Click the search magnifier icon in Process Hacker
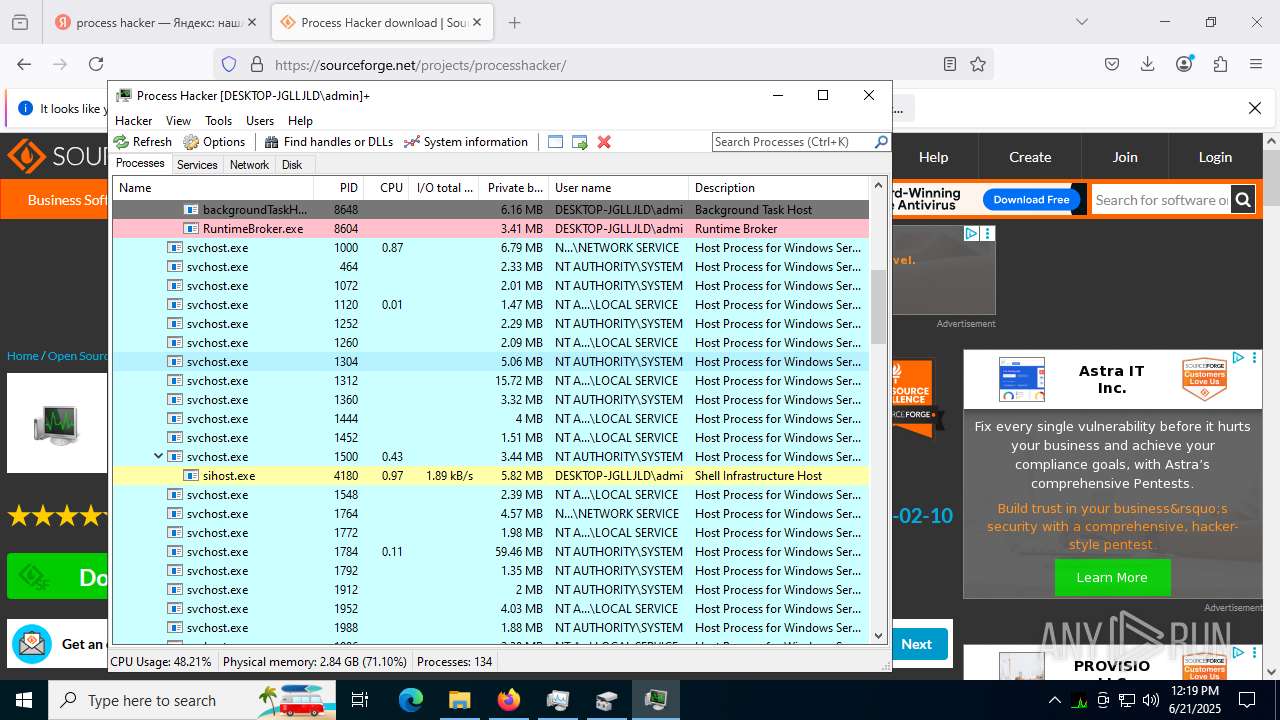The image size is (1280, 720). pyautogui.click(x=881, y=142)
